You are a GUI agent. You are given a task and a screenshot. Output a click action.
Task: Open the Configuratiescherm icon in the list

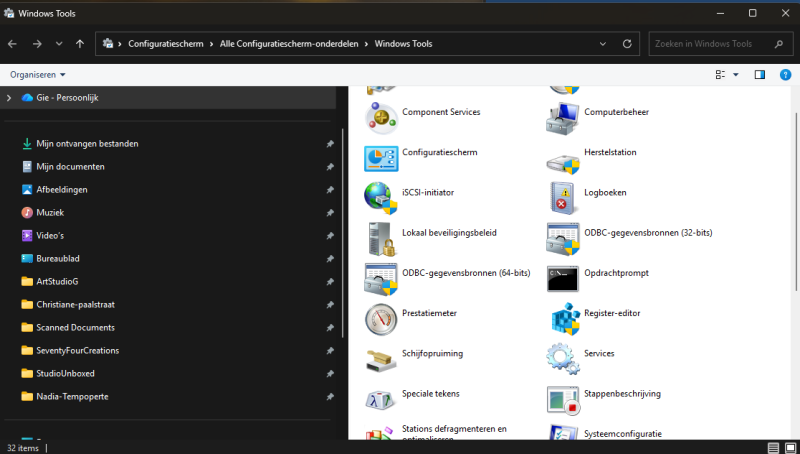pos(381,159)
